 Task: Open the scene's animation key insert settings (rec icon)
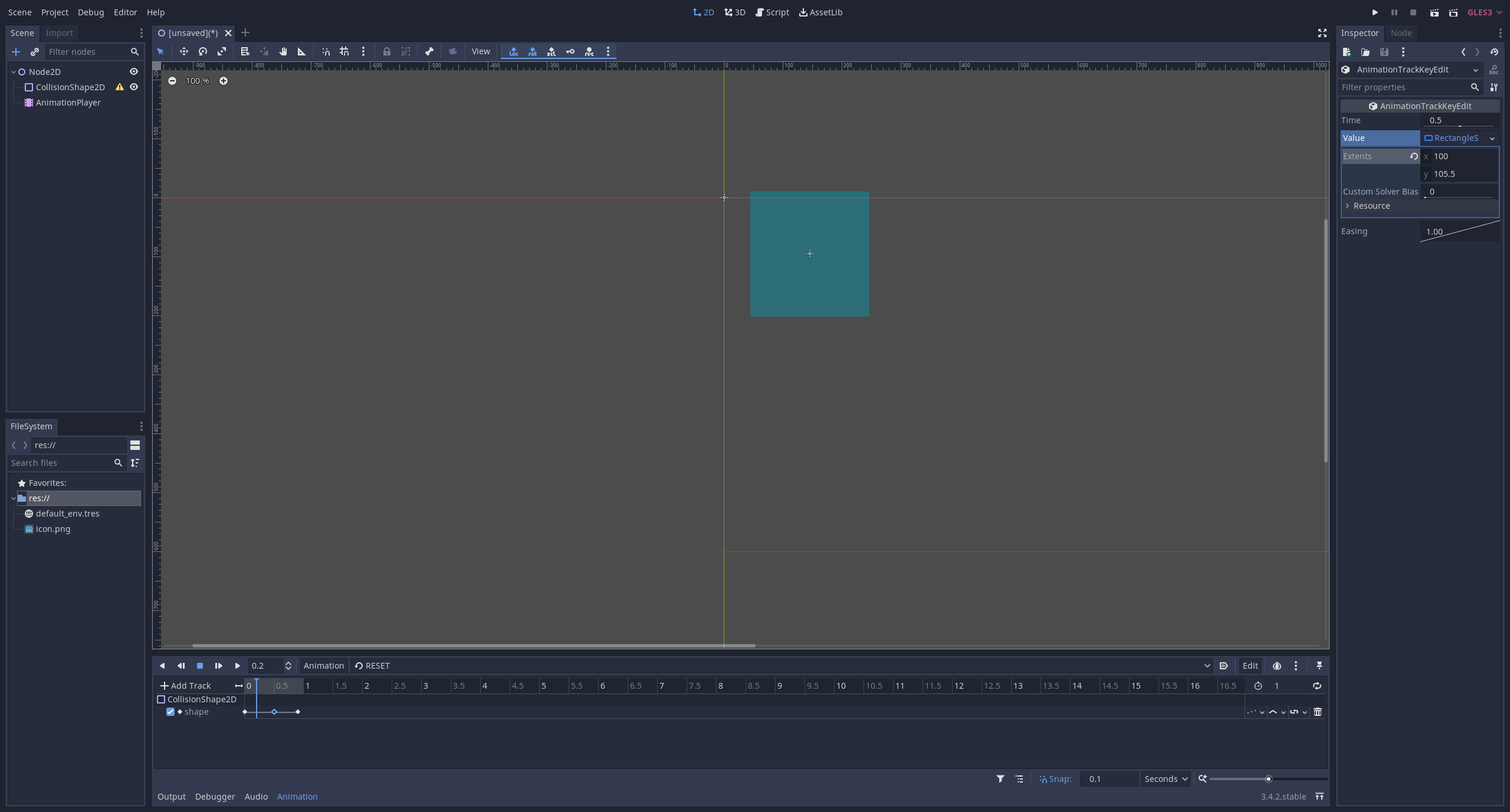pos(590,51)
